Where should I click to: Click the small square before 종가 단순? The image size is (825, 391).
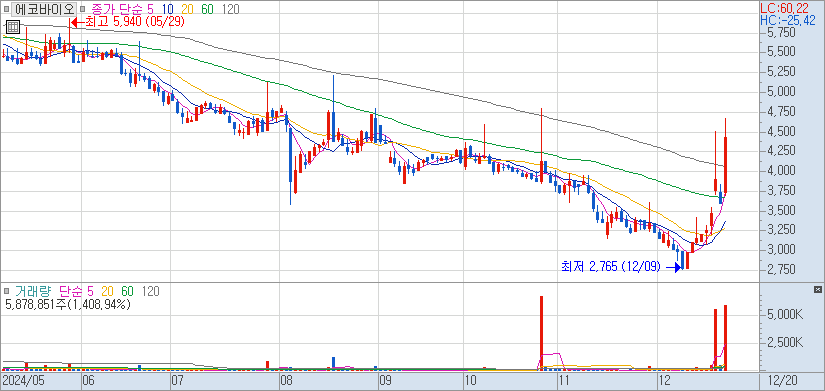84,9
